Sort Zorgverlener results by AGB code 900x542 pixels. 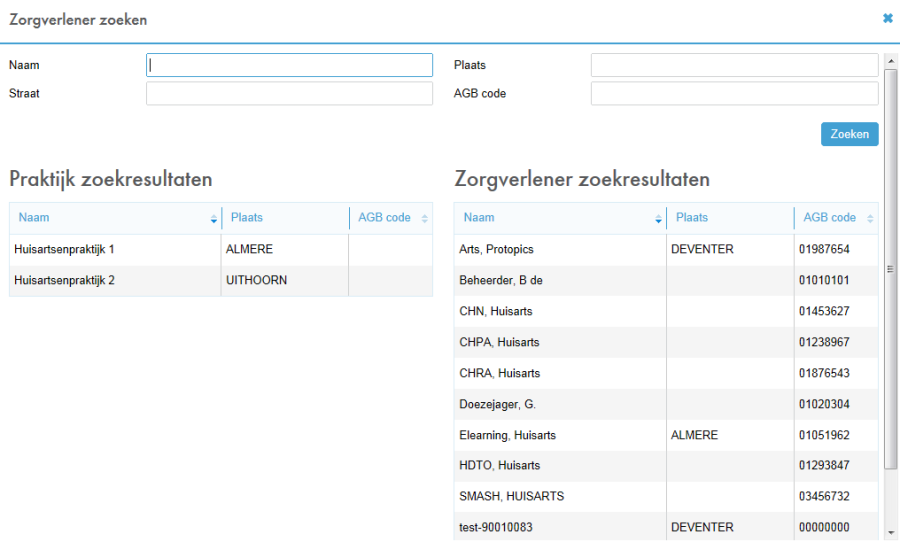coord(835,218)
